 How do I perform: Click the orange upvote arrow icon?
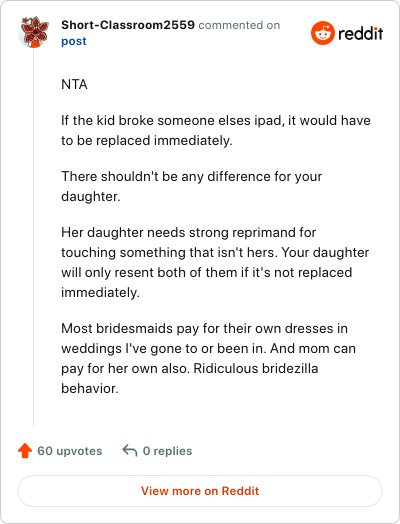(25, 451)
